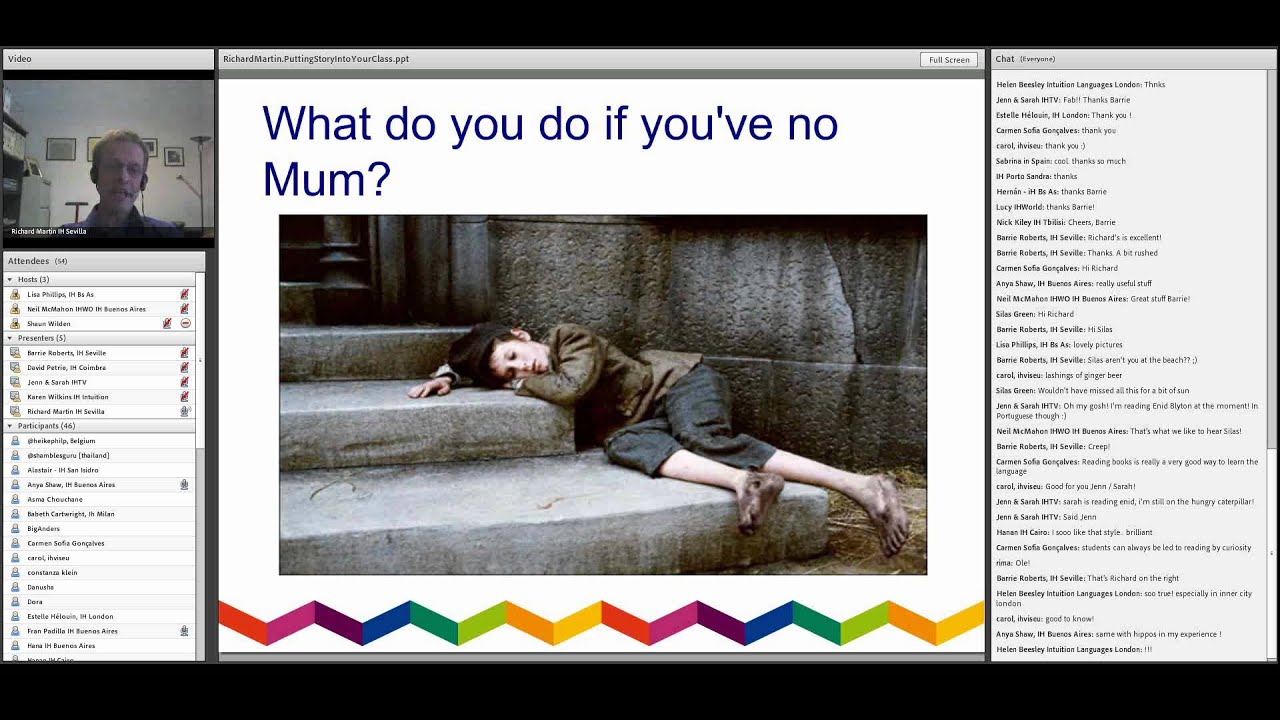Click presenter icon of David Petrie
Image resolution: width=1280 pixels, height=720 pixels.
pyautogui.click(x=15, y=368)
